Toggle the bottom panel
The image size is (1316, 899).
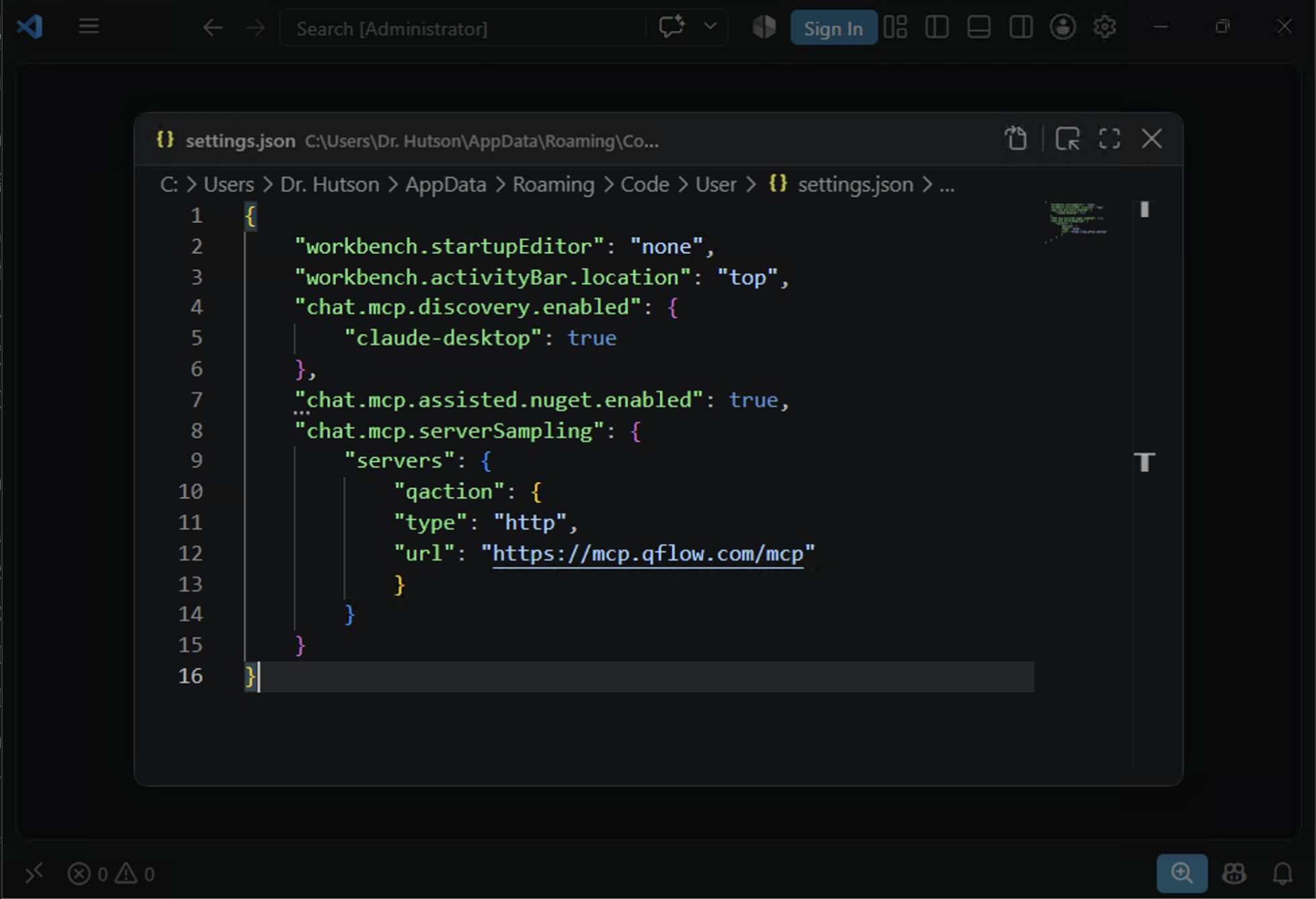(979, 27)
